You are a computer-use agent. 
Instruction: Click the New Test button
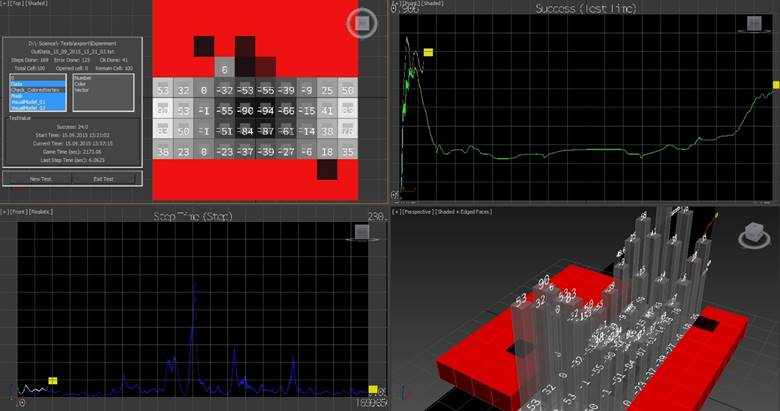40,179
